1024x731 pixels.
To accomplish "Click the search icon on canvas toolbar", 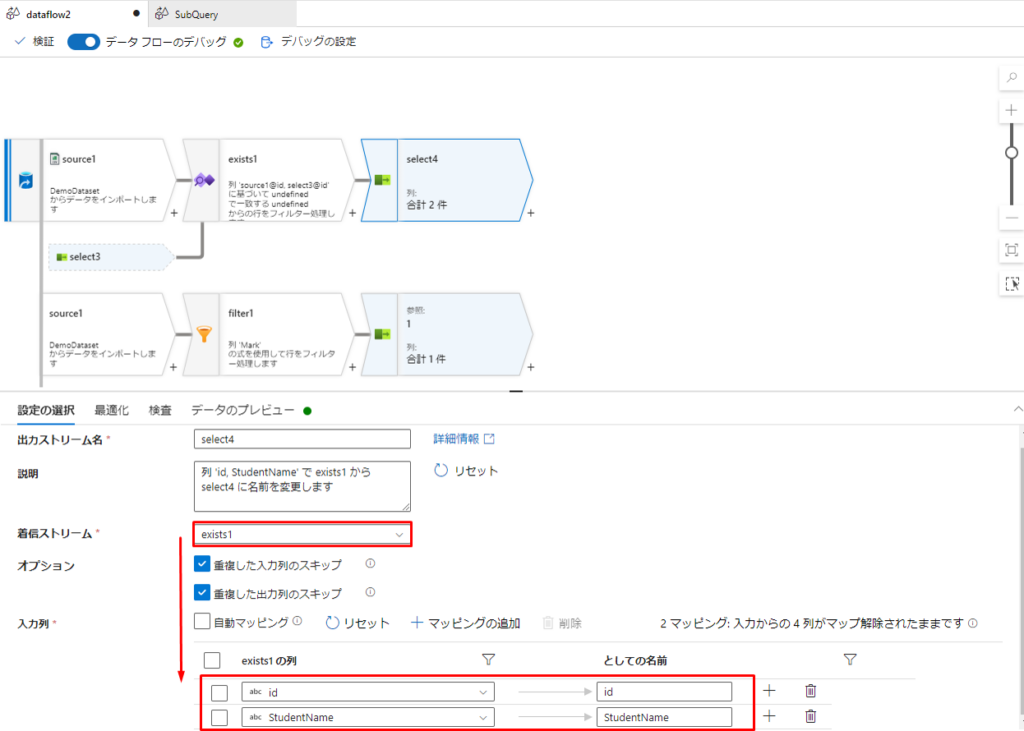I will point(1012,78).
